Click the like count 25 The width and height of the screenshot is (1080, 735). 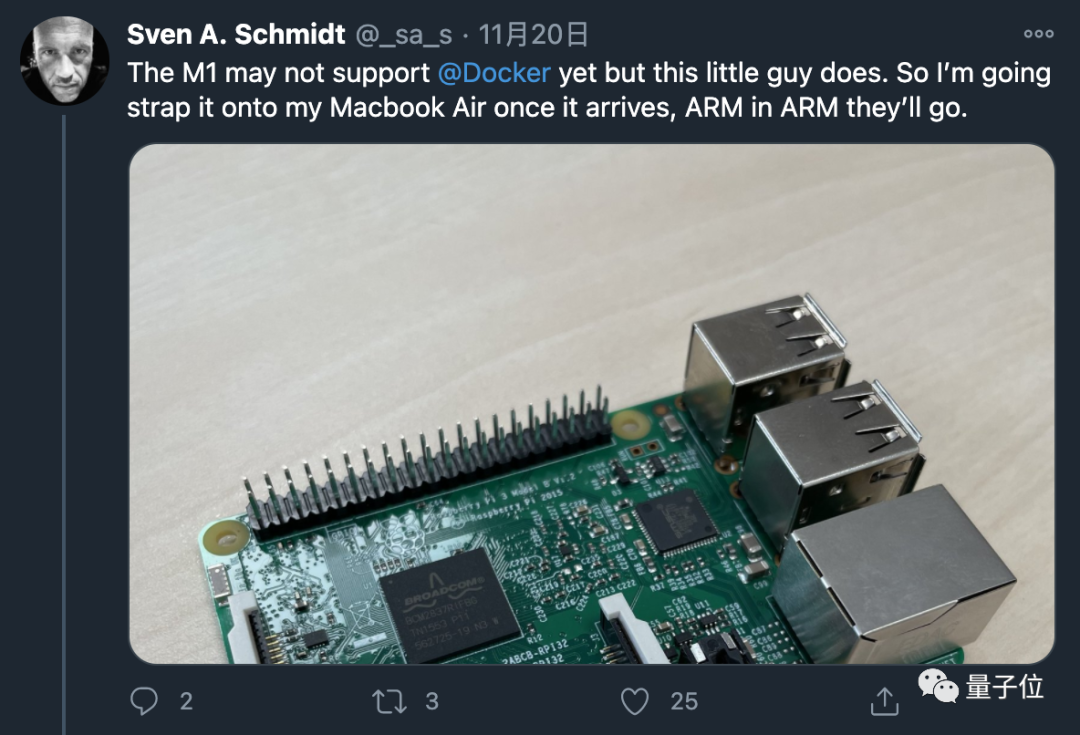coord(684,701)
